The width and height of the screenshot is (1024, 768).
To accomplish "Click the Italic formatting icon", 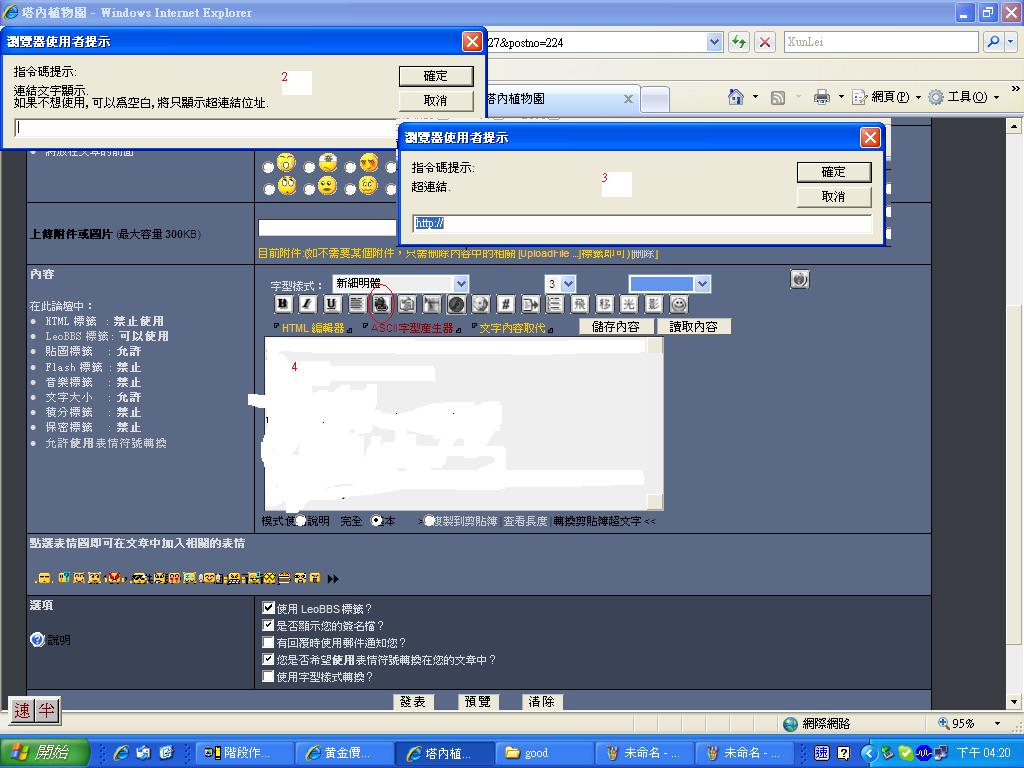I will (307, 304).
